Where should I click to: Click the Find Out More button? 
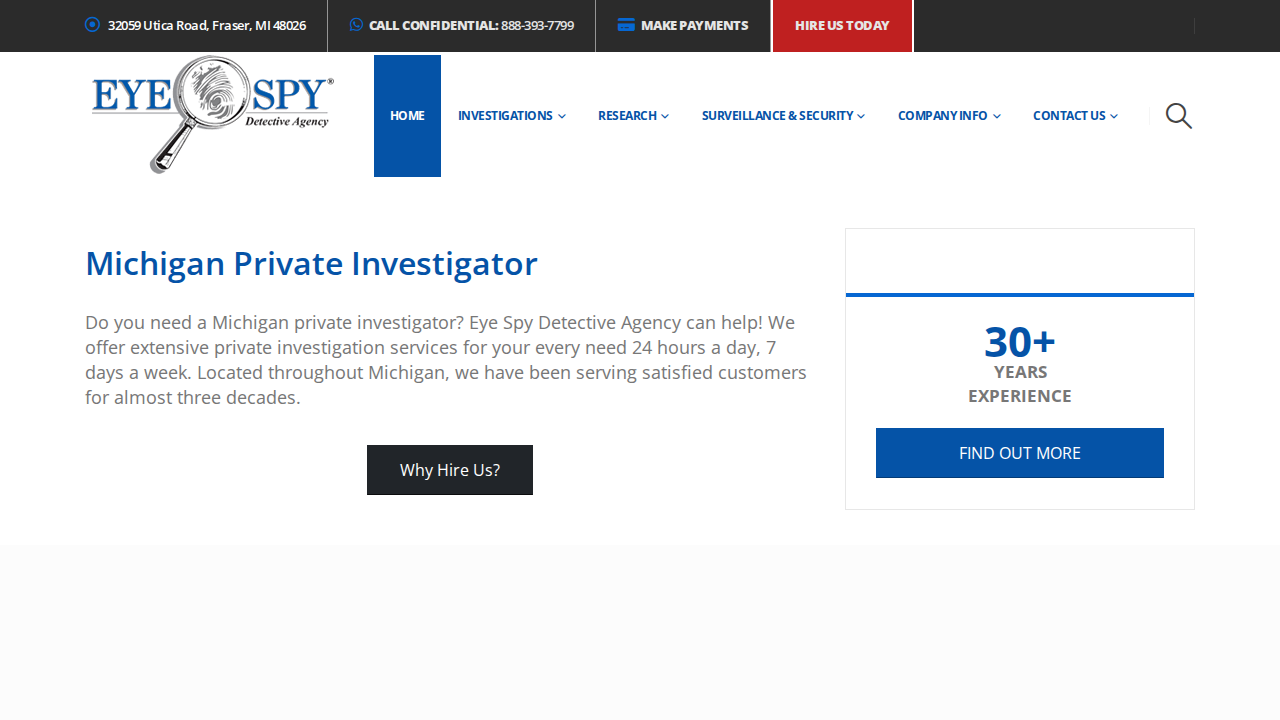1020,453
